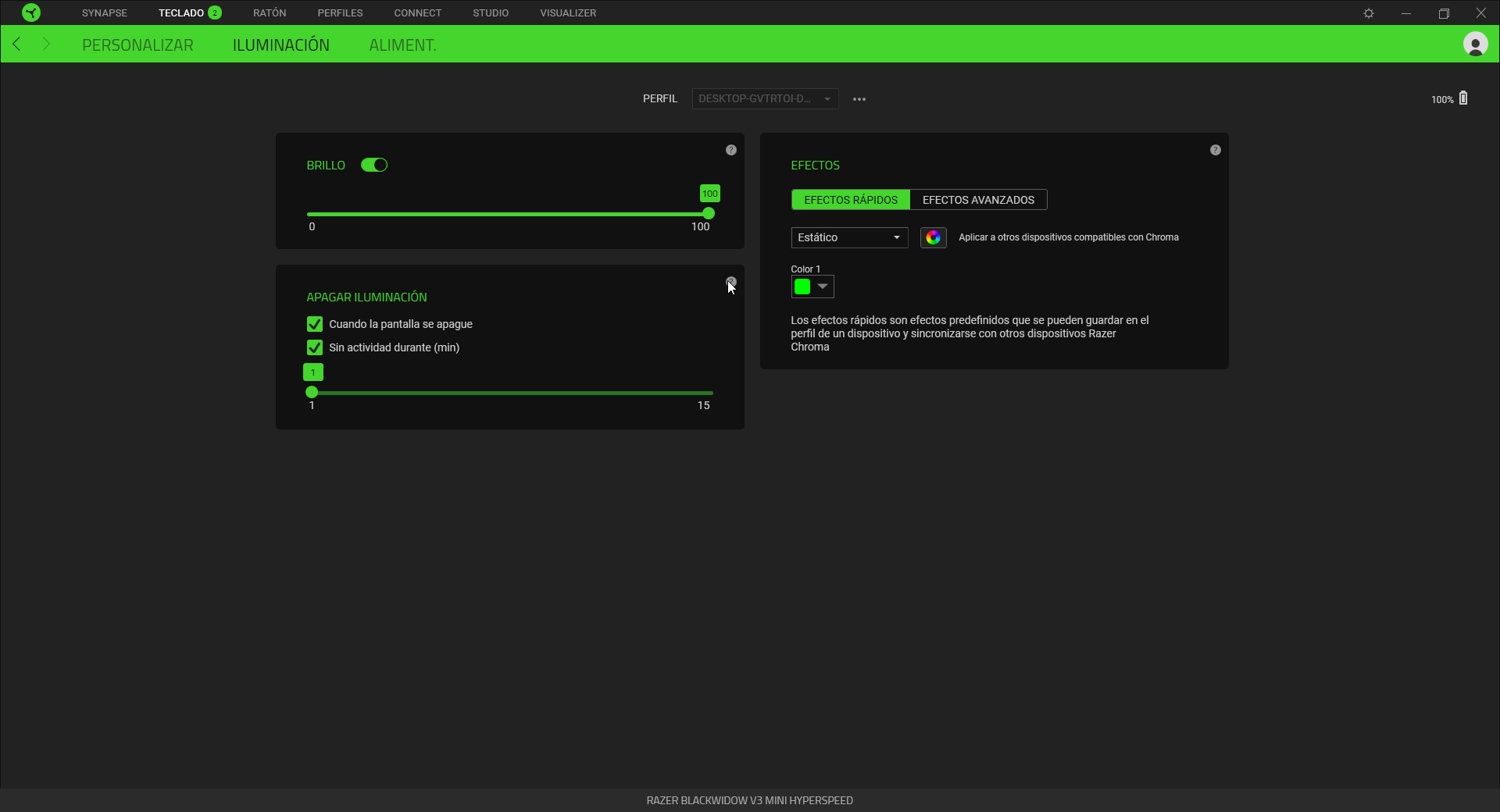Expand the Estático effect dropdown
The image size is (1500, 812).
coord(848,237)
